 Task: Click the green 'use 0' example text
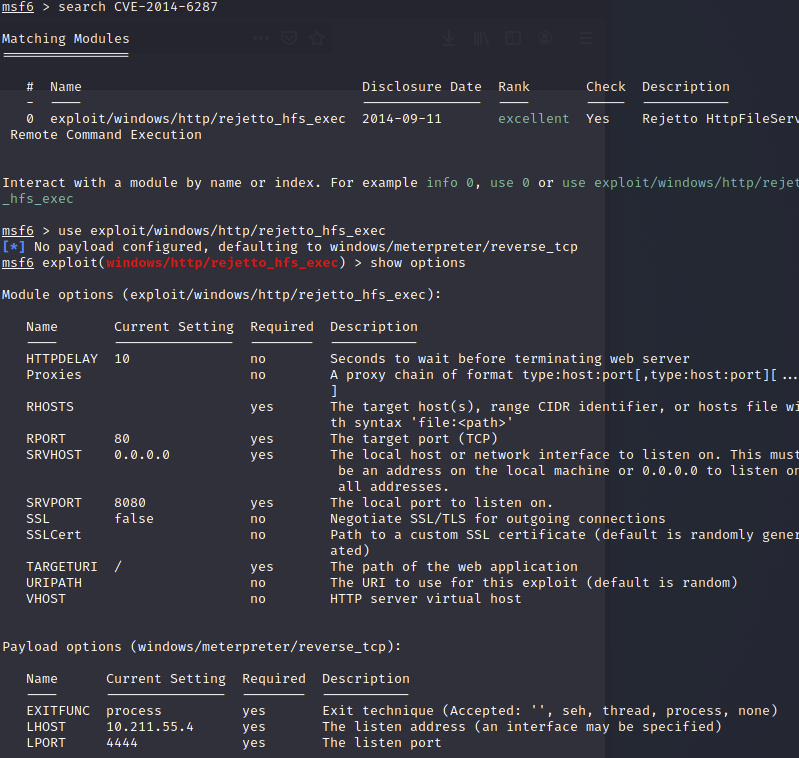(510, 183)
